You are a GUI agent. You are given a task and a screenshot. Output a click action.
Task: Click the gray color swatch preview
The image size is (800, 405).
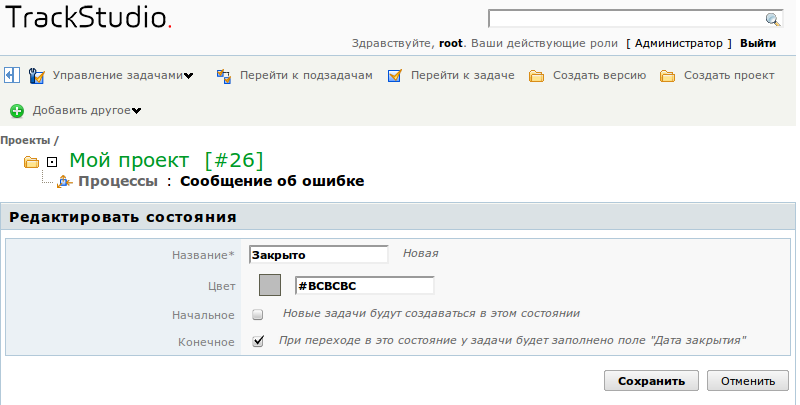click(270, 285)
